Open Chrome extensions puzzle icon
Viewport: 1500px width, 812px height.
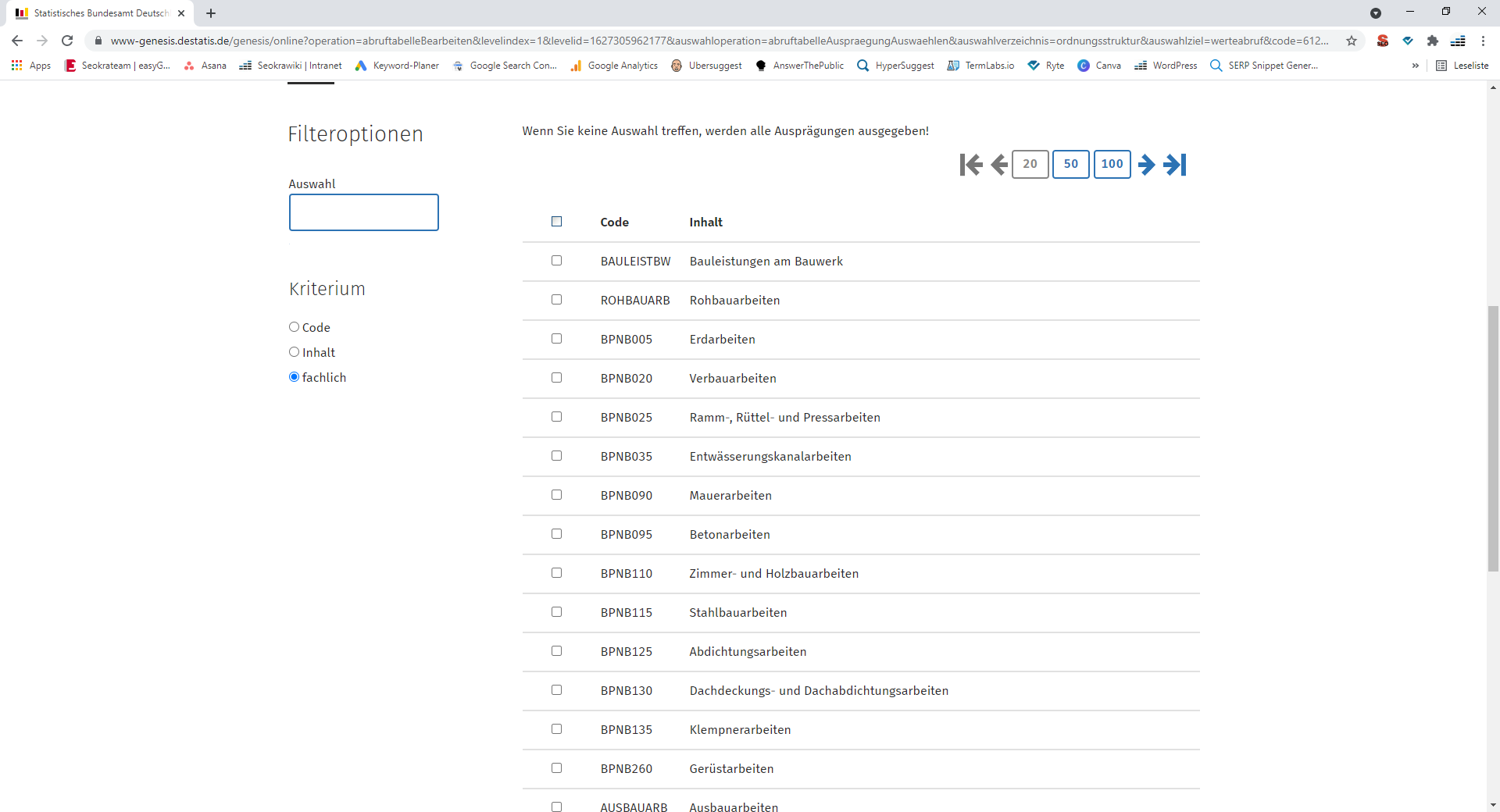click(x=1432, y=41)
